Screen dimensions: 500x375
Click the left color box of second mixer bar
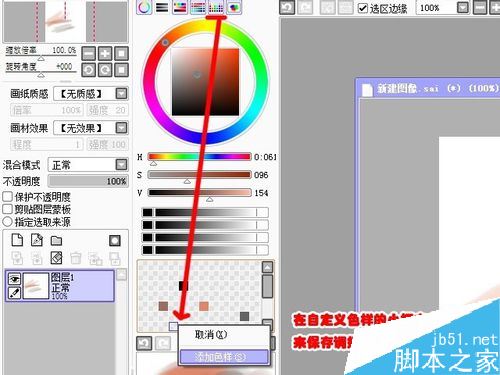[147, 225]
